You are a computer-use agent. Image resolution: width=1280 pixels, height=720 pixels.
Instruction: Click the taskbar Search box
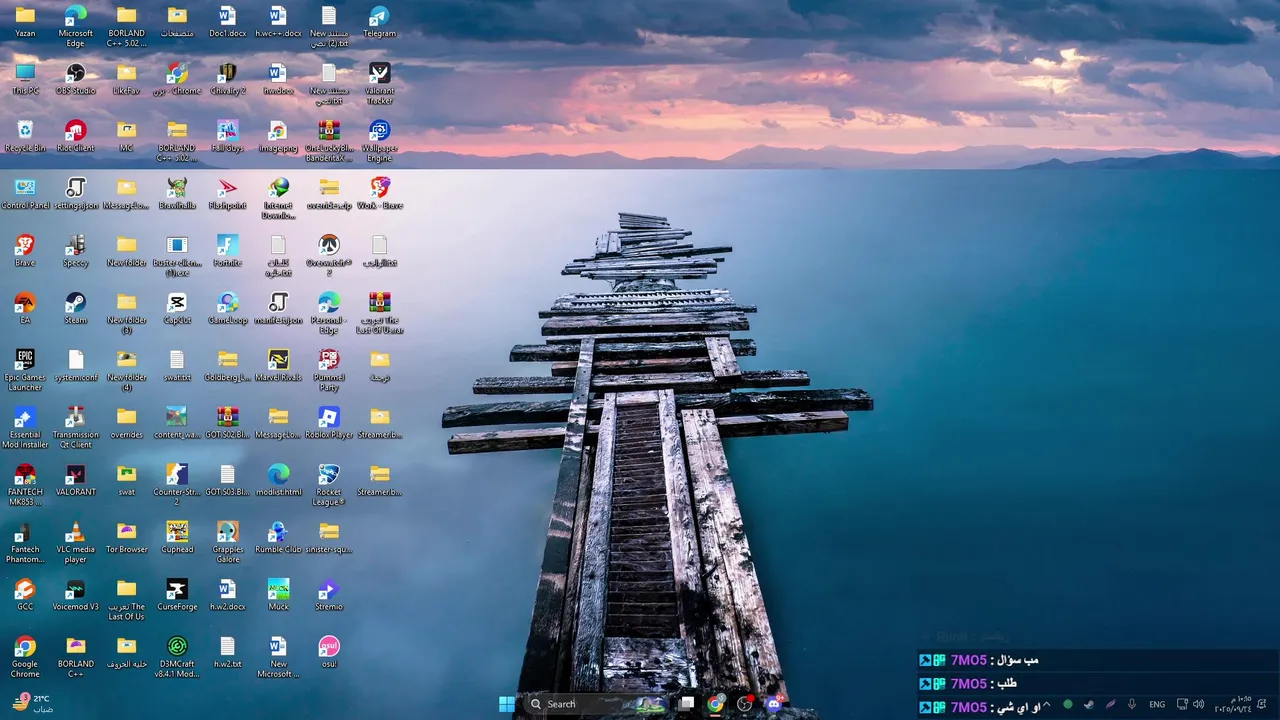pos(598,704)
